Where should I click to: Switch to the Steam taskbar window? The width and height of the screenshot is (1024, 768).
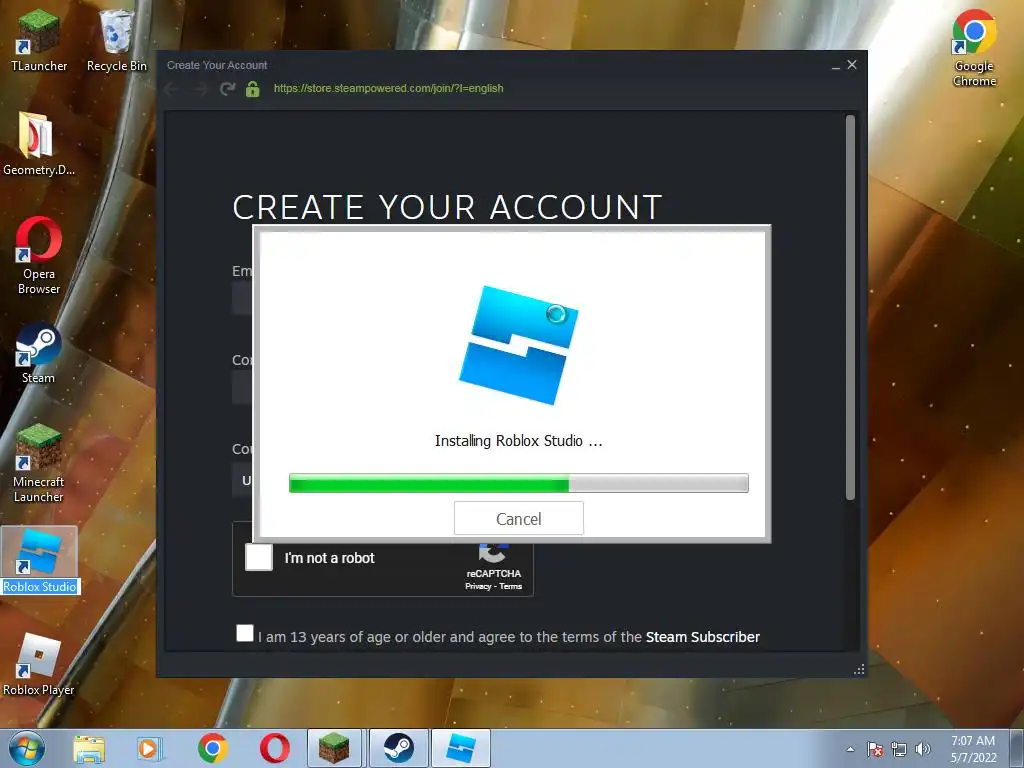coord(398,748)
